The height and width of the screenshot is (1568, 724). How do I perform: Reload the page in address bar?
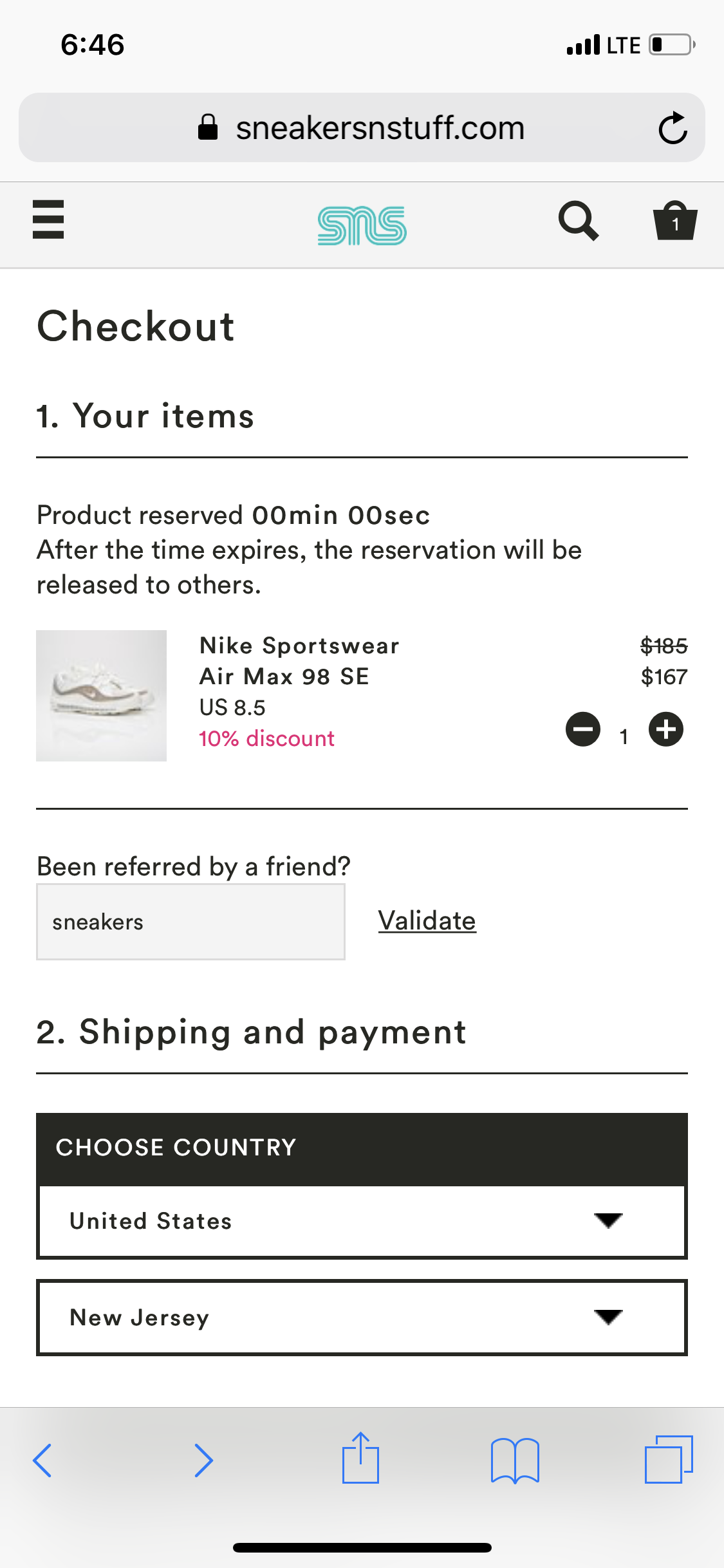click(673, 127)
